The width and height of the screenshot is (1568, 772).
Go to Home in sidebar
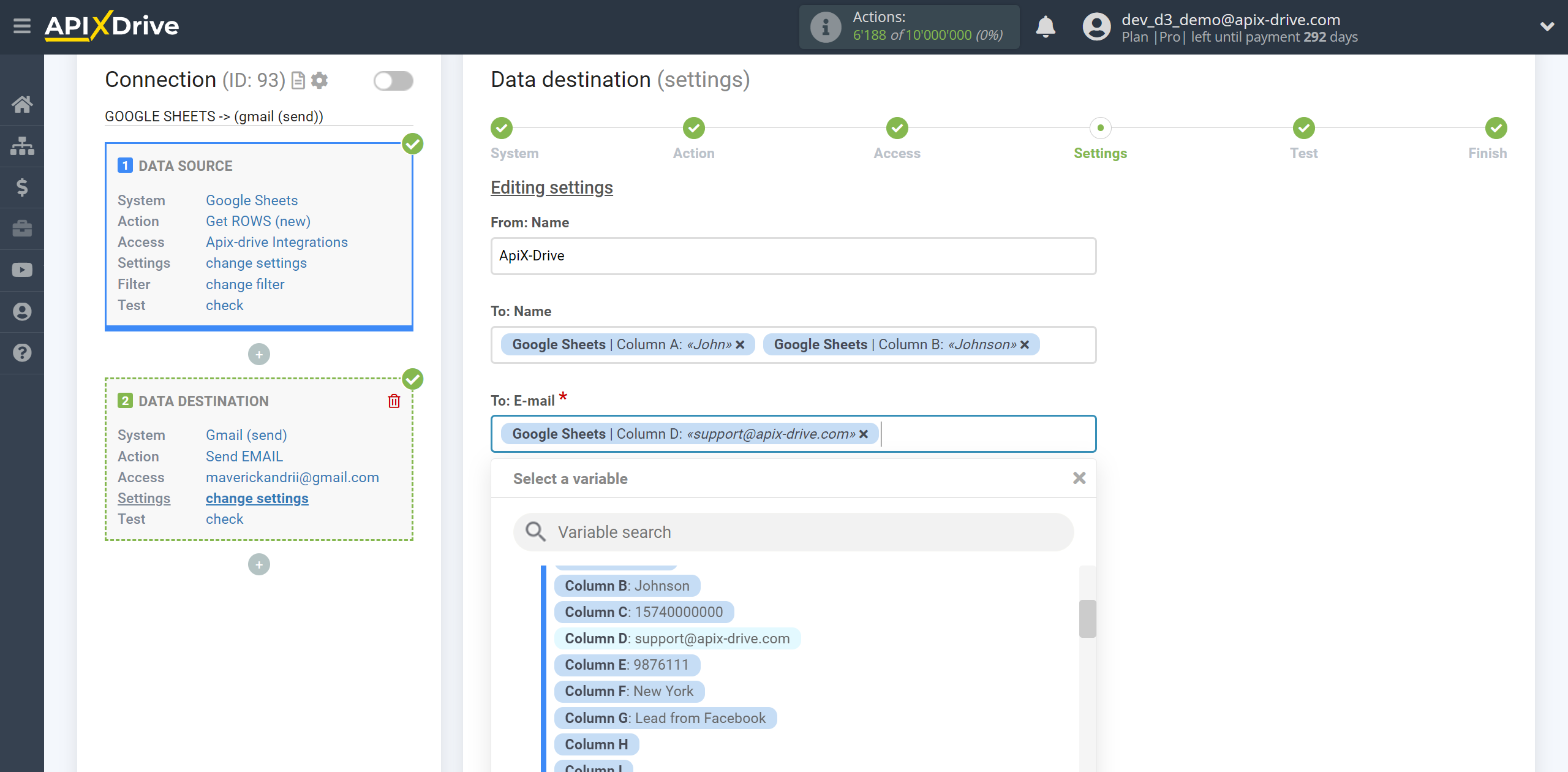pyautogui.click(x=22, y=104)
